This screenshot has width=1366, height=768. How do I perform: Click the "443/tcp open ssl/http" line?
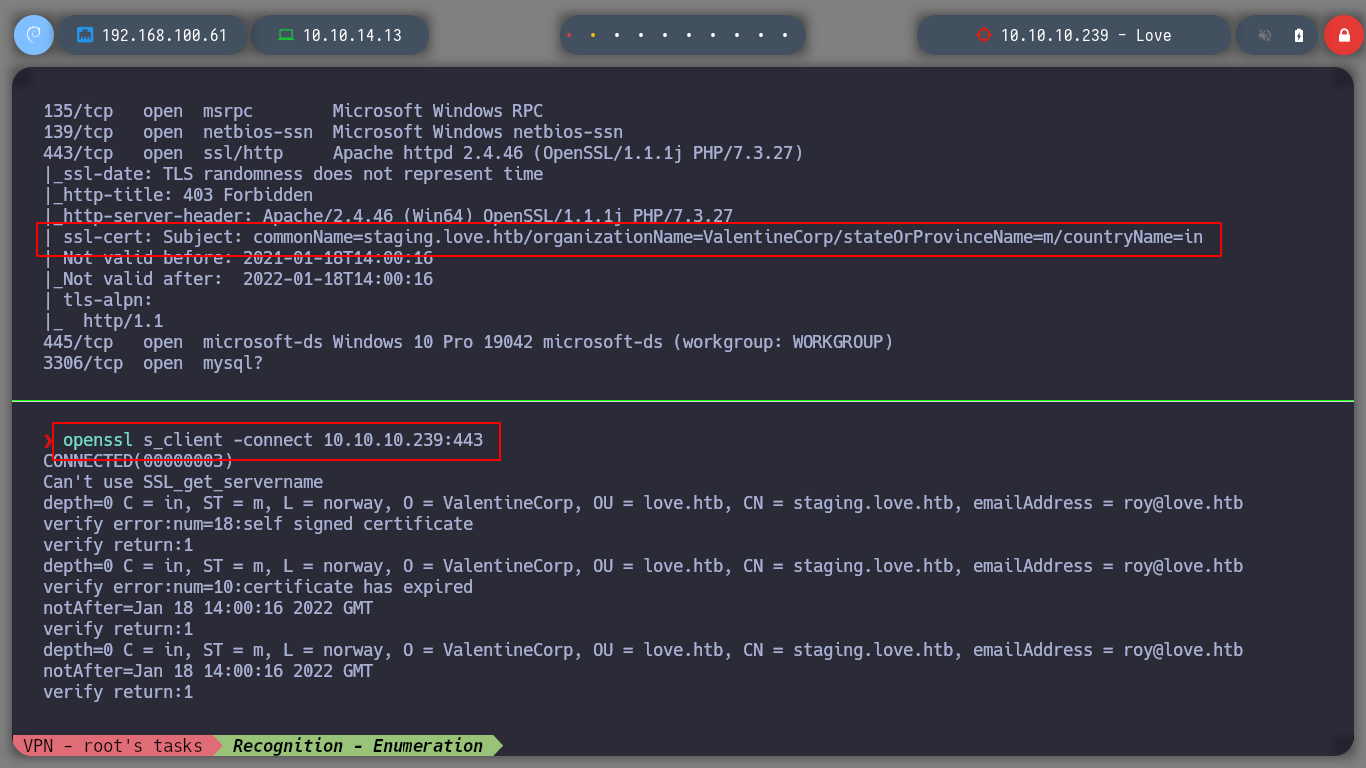click(423, 153)
